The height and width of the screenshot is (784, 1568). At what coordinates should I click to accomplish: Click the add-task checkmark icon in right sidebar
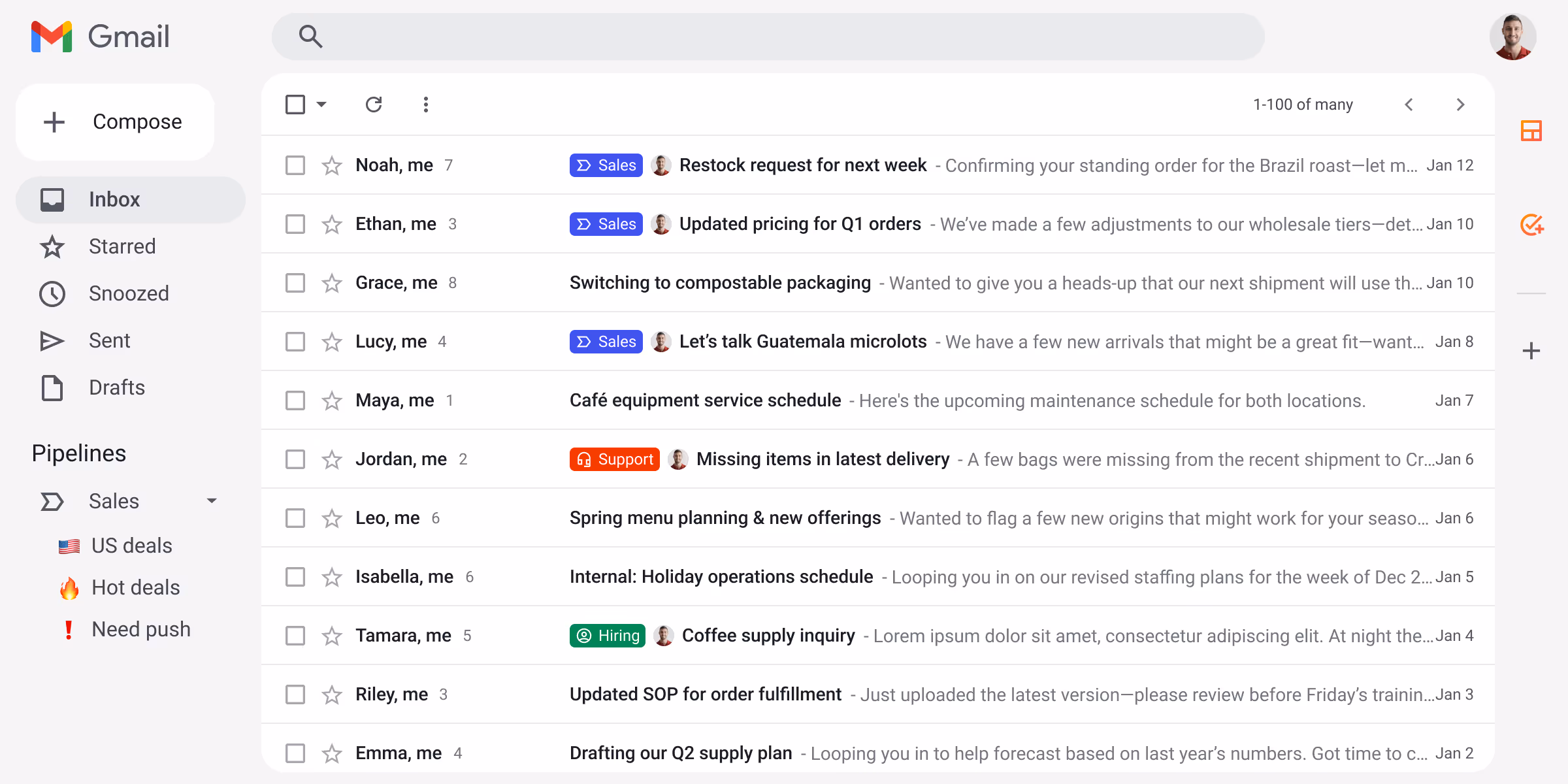point(1531,224)
